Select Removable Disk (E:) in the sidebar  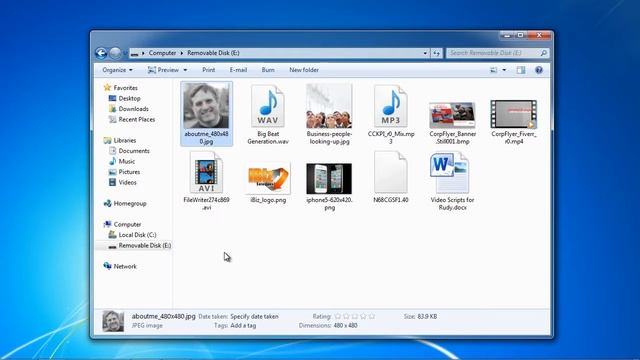(144, 246)
